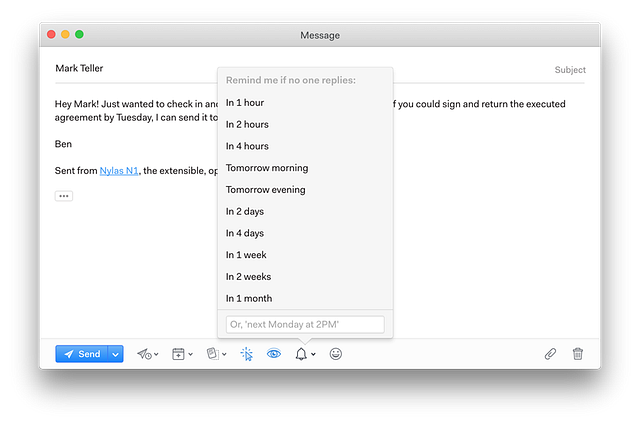Toggle link click tracking icon
This screenshot has width=640, height=425.
[247, 354]
